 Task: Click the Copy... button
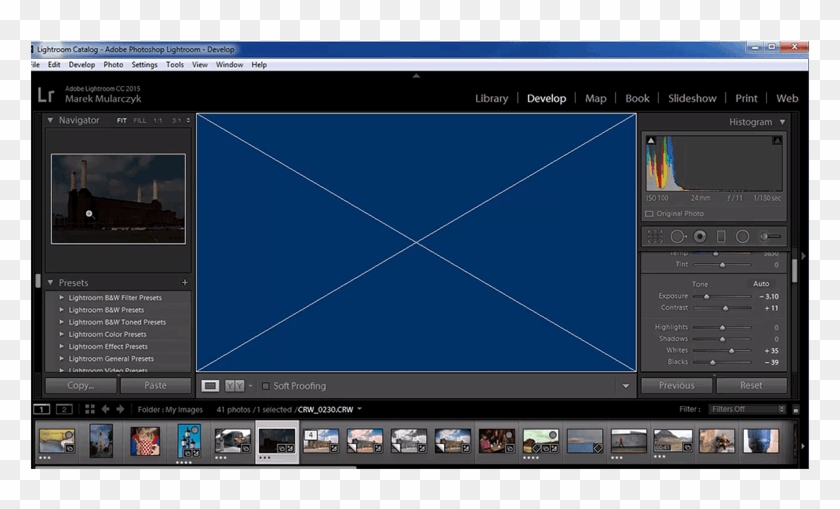[81, 385]
